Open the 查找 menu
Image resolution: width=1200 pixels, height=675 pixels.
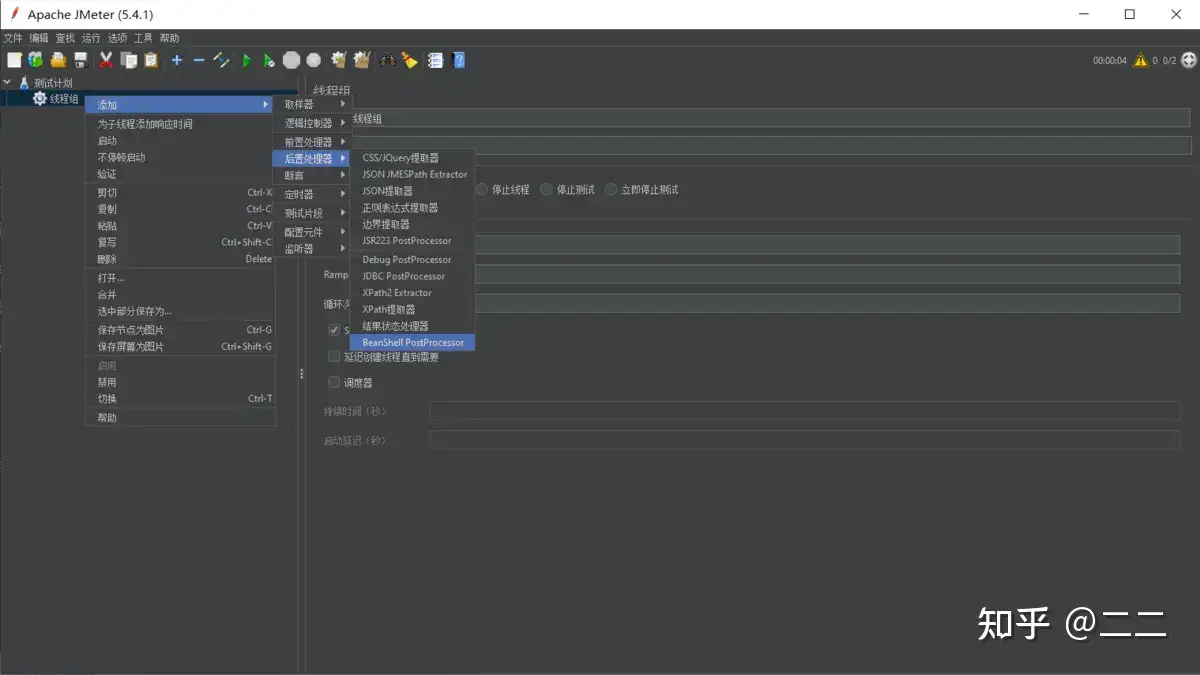65,38
